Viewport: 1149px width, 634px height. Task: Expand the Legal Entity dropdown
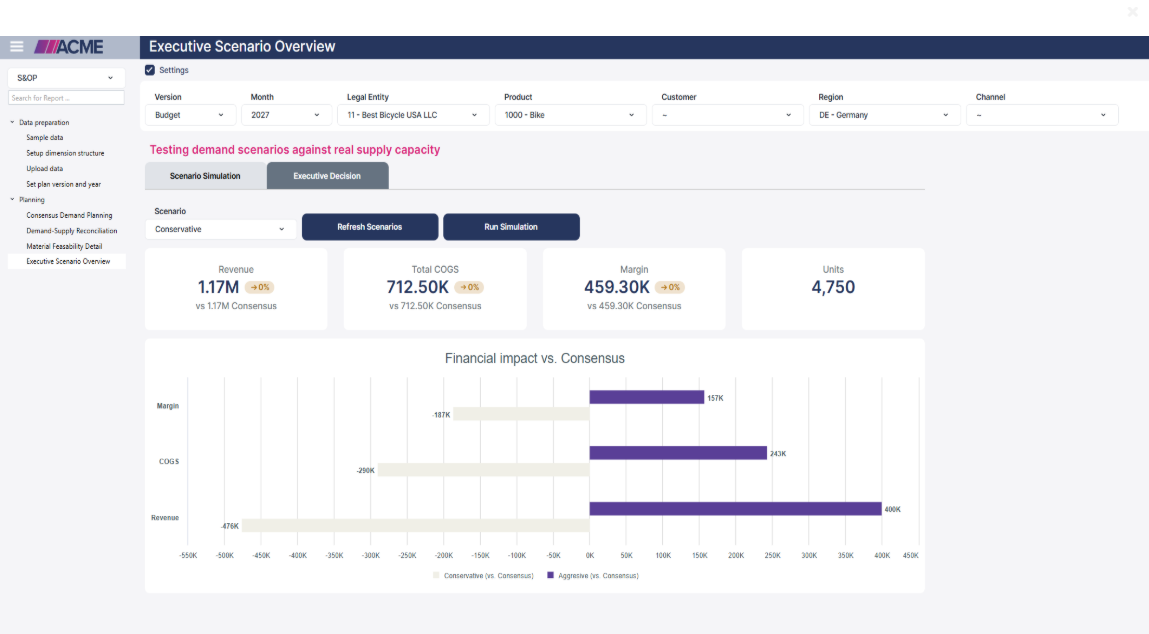click(413, 115)
